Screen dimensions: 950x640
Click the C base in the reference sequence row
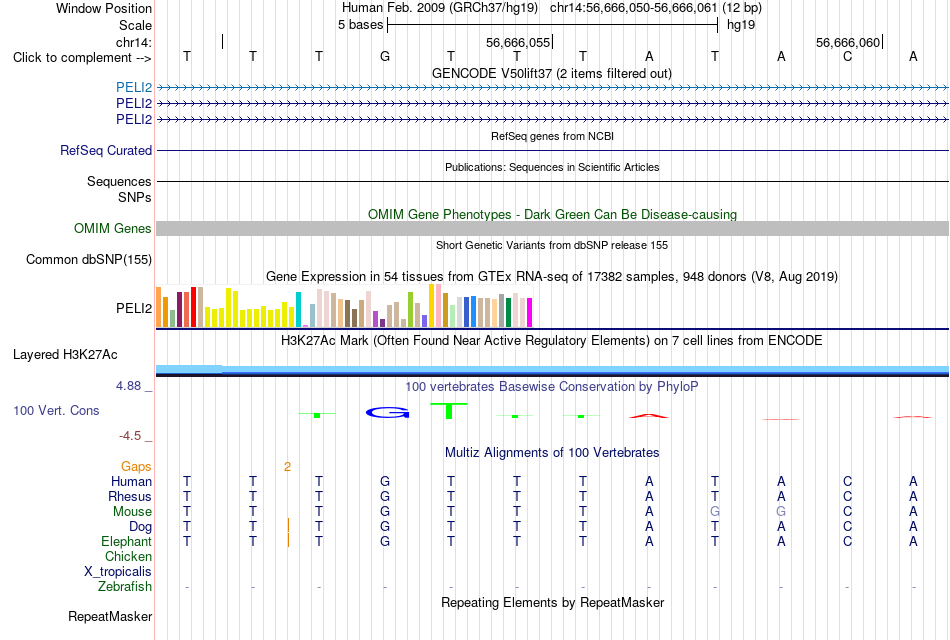847,57
